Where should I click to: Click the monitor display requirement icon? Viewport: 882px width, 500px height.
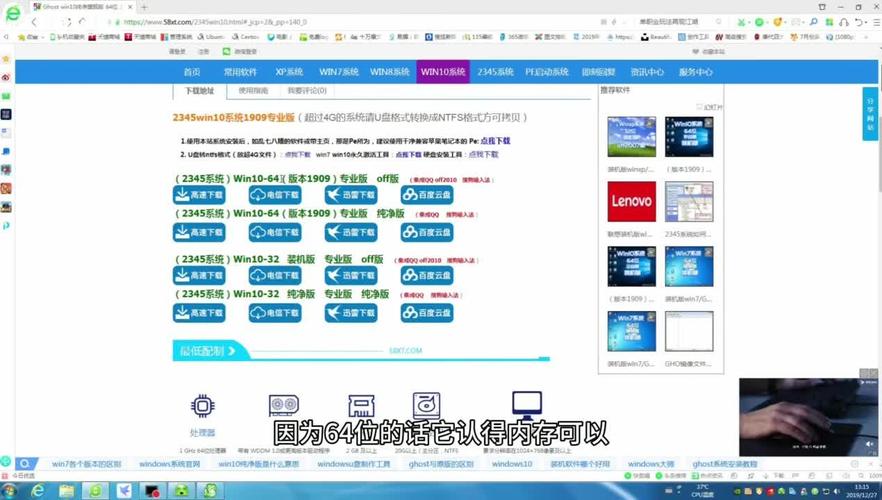click(527, 406)
